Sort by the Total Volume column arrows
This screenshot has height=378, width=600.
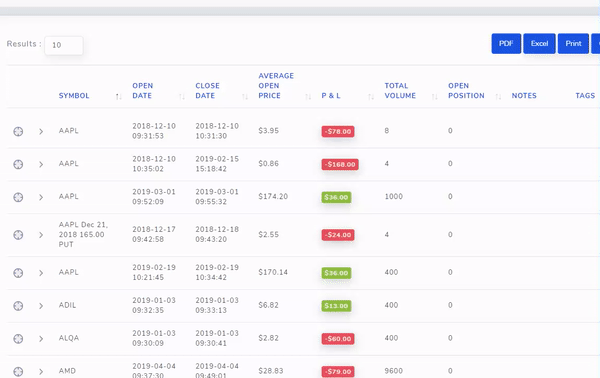pyautogui.click(x=434, y=96)
